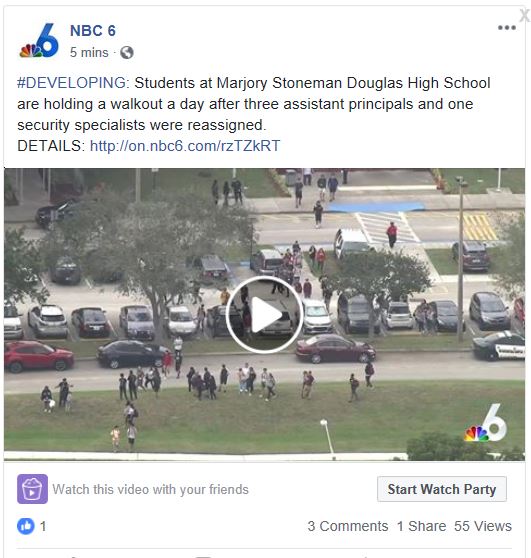Image resolution: width=531 pixels, height=558 pixels.
Task: Click the reaction count number 1
Action: click(x=43, y=526)
